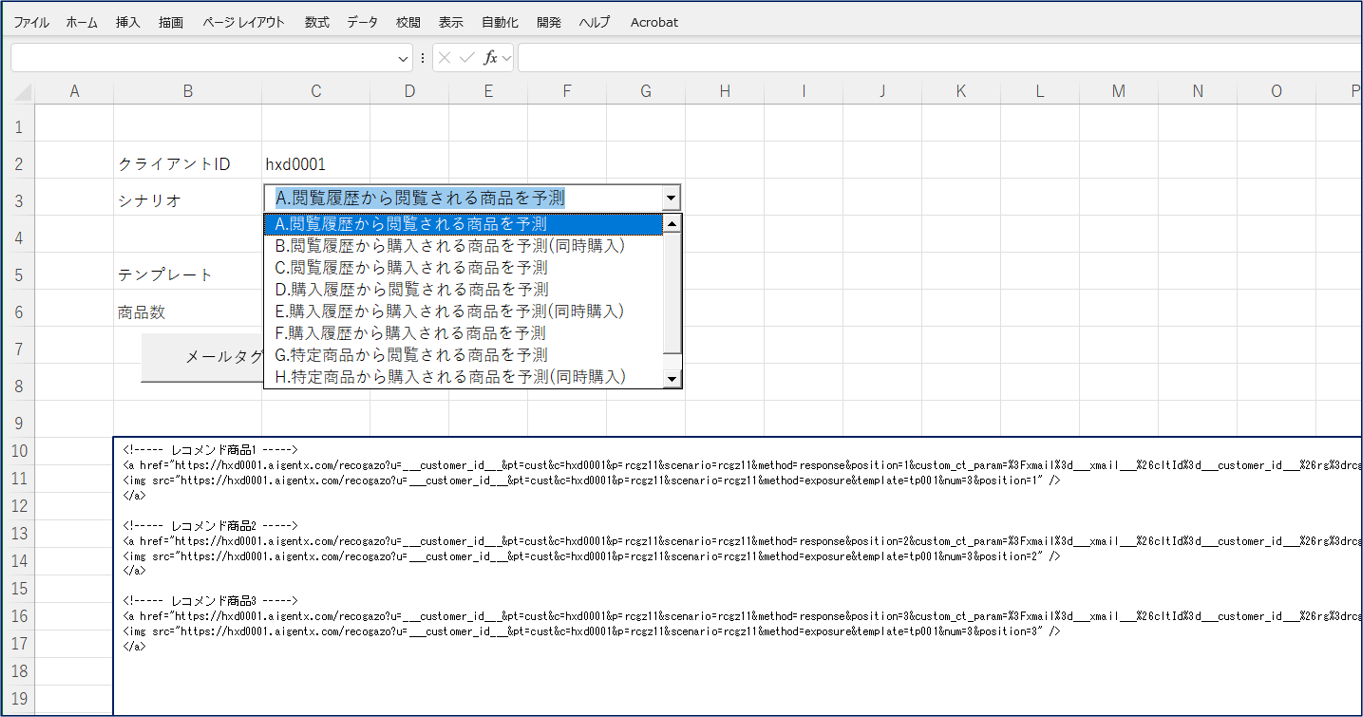
Task: Open the ホーム ribbon tab
Action: (x=82, y=22)
